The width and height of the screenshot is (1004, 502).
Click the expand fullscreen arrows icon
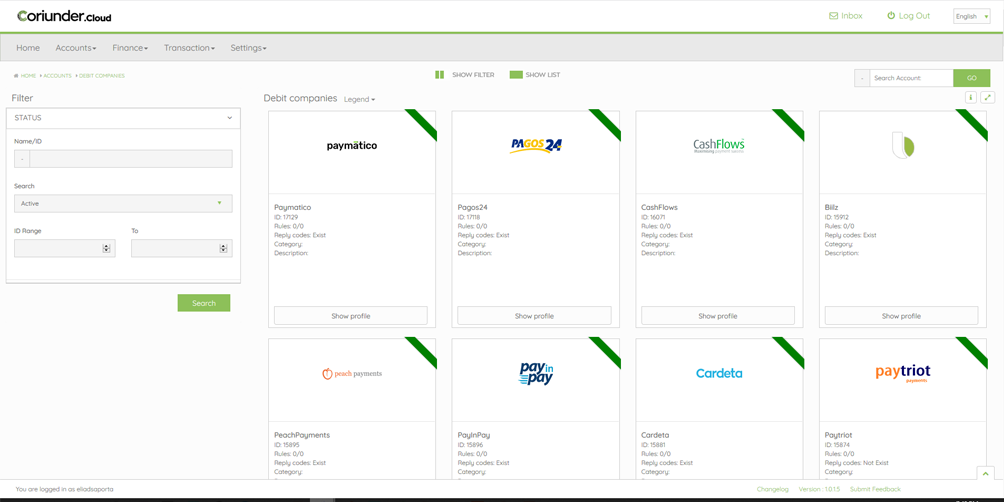point(987,98)
